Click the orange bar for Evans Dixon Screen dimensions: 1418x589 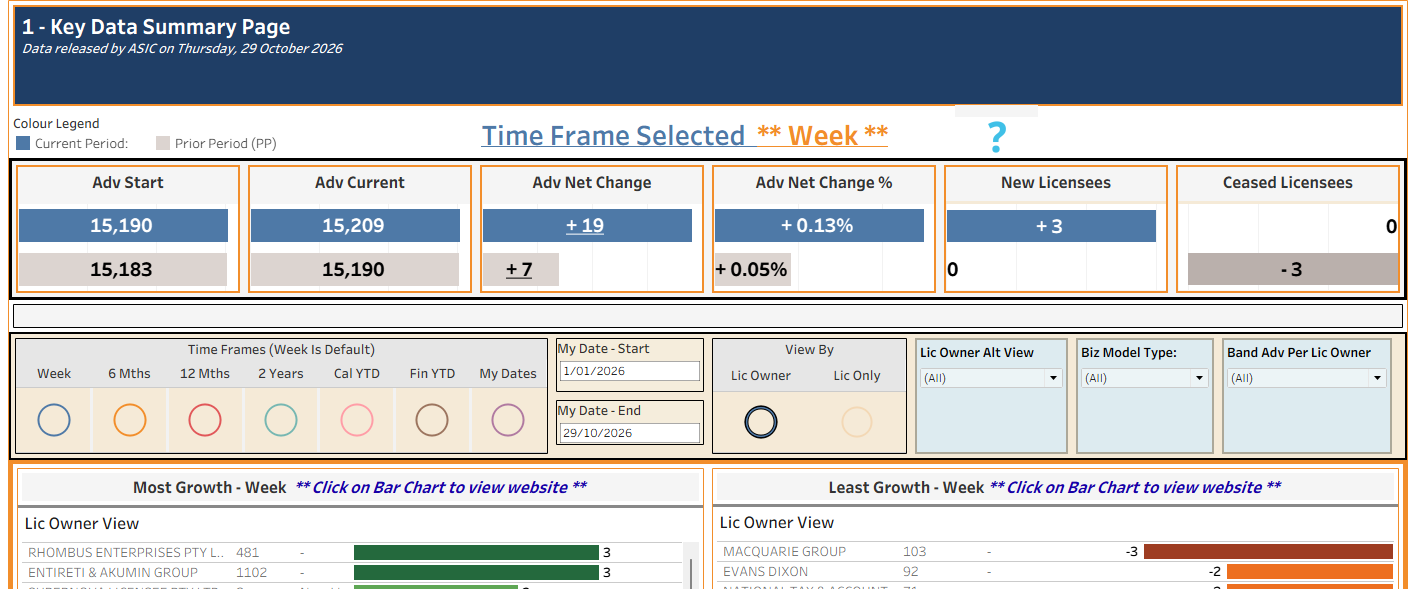tap(1310, 572)
